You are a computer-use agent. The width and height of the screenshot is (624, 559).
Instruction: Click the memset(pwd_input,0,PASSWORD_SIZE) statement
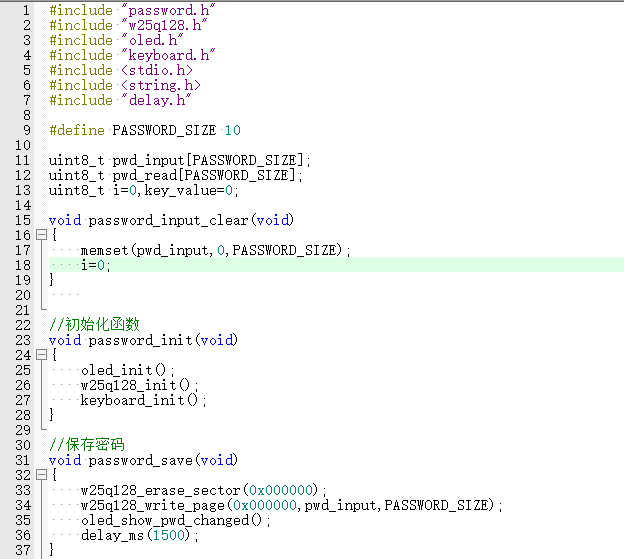click(215, 251)
